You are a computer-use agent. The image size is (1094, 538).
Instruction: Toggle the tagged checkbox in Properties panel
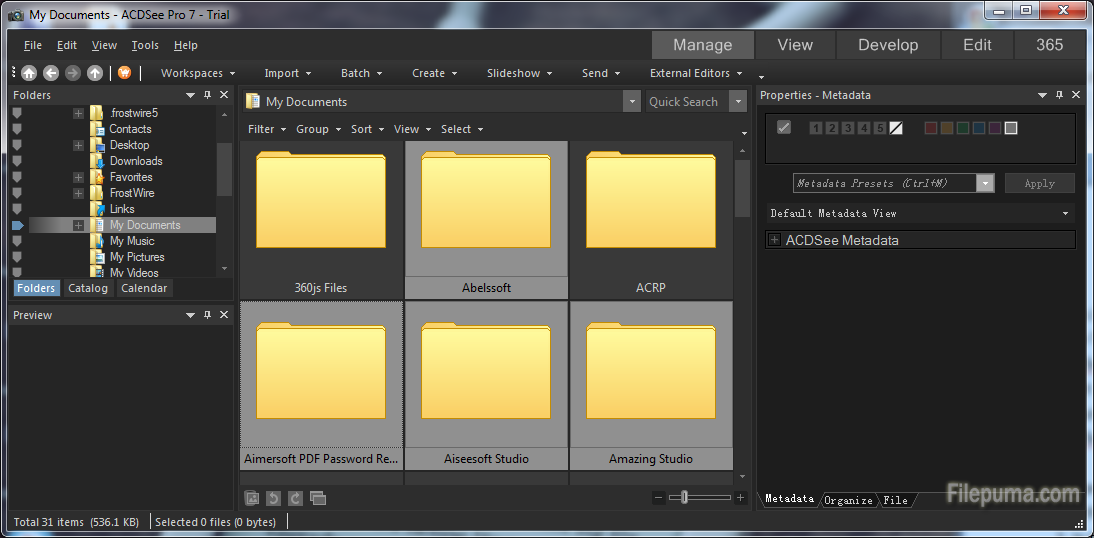784,127
